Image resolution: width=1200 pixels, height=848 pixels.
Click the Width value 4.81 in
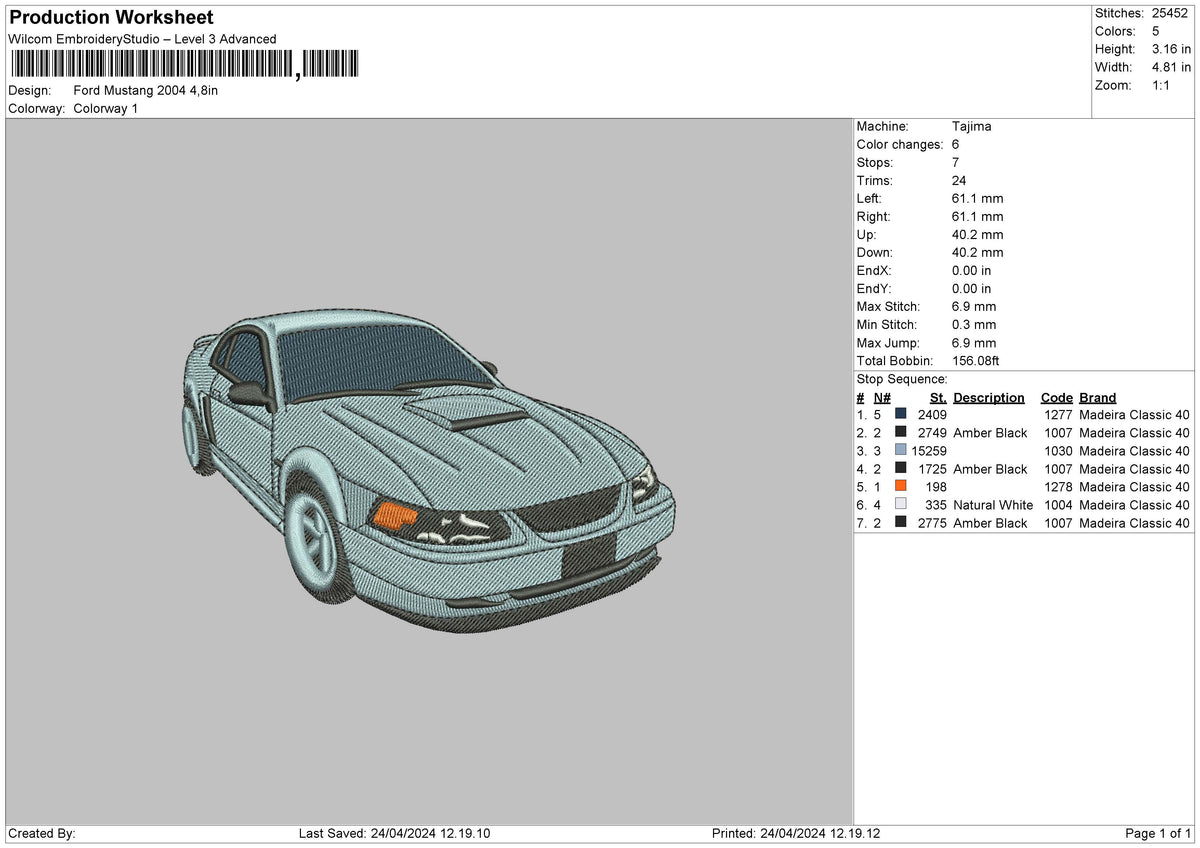click(1172, 67)
